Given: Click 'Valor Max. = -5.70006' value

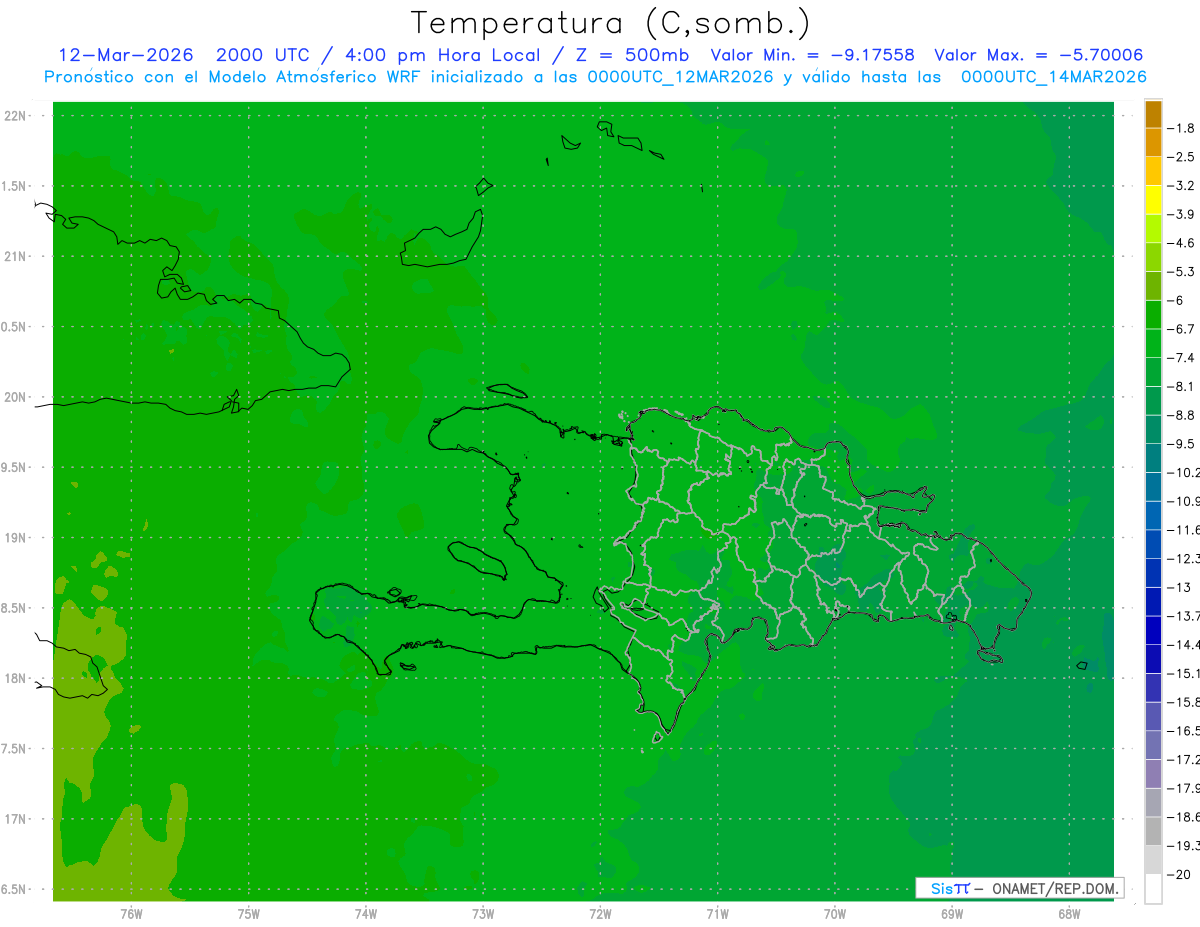Looking at the screenshot, I should 1039,55.
